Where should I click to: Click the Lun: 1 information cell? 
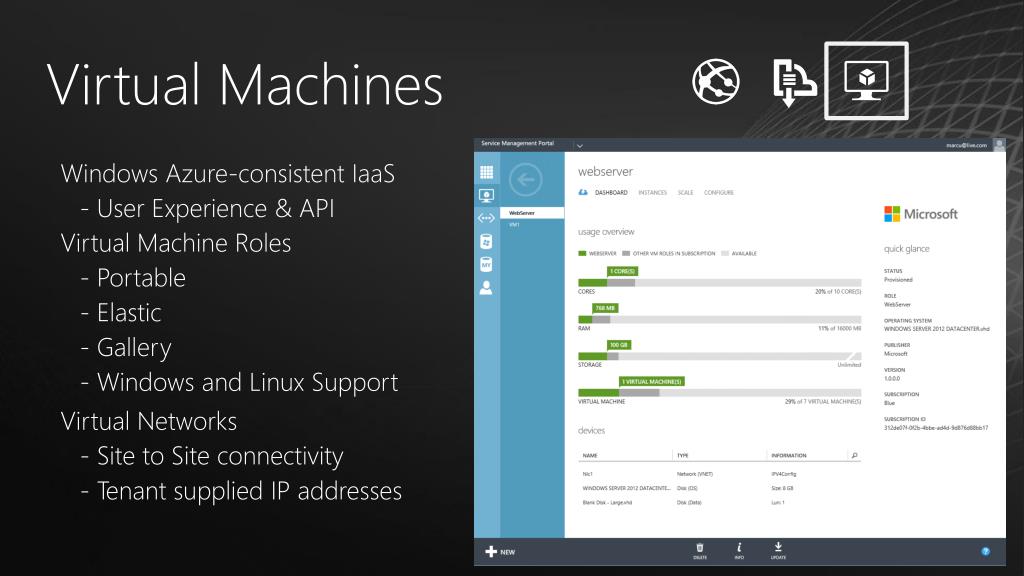[778, 503]
